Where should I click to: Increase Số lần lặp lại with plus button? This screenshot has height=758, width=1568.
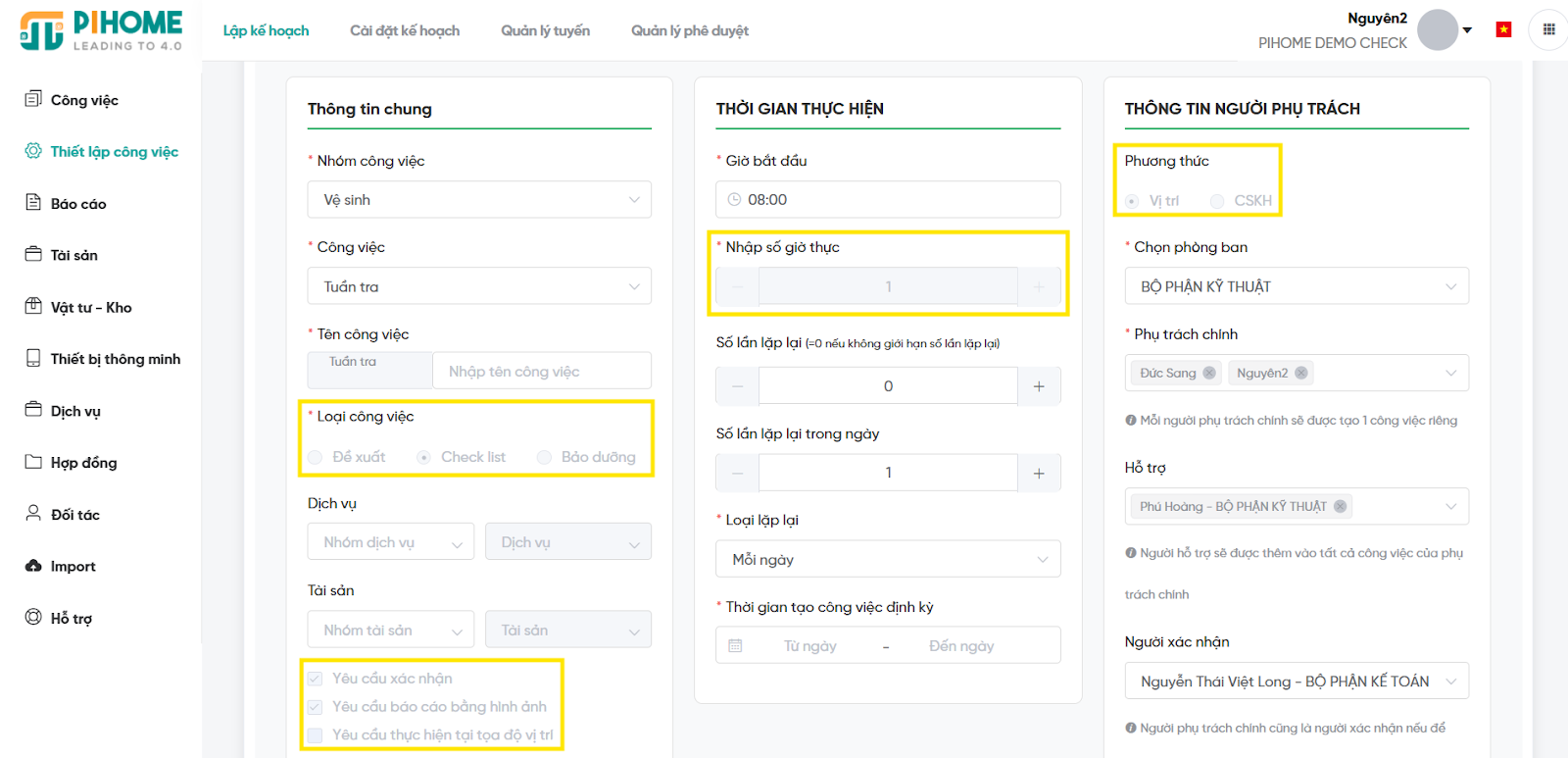point(1039,386)
